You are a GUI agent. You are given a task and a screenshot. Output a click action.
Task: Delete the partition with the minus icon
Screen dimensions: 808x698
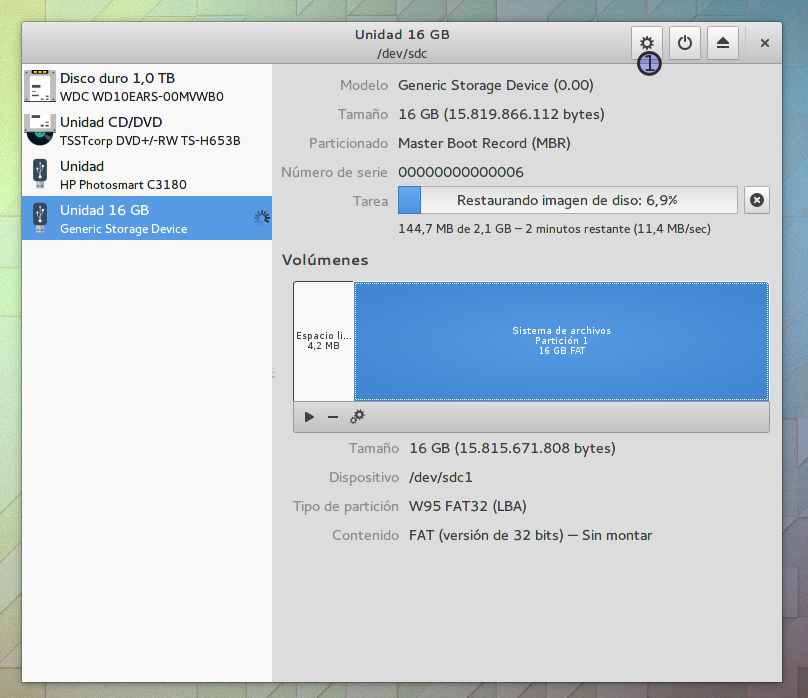(x=333, y=417)
